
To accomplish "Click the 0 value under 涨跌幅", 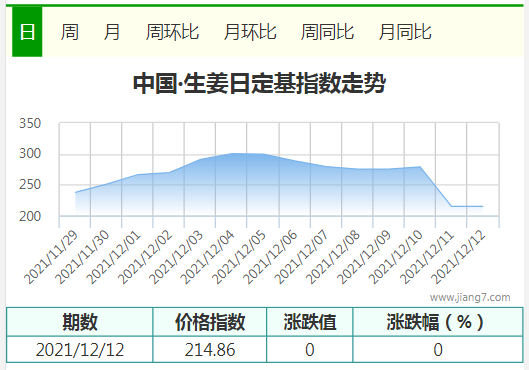I will (x=438, y=349).
